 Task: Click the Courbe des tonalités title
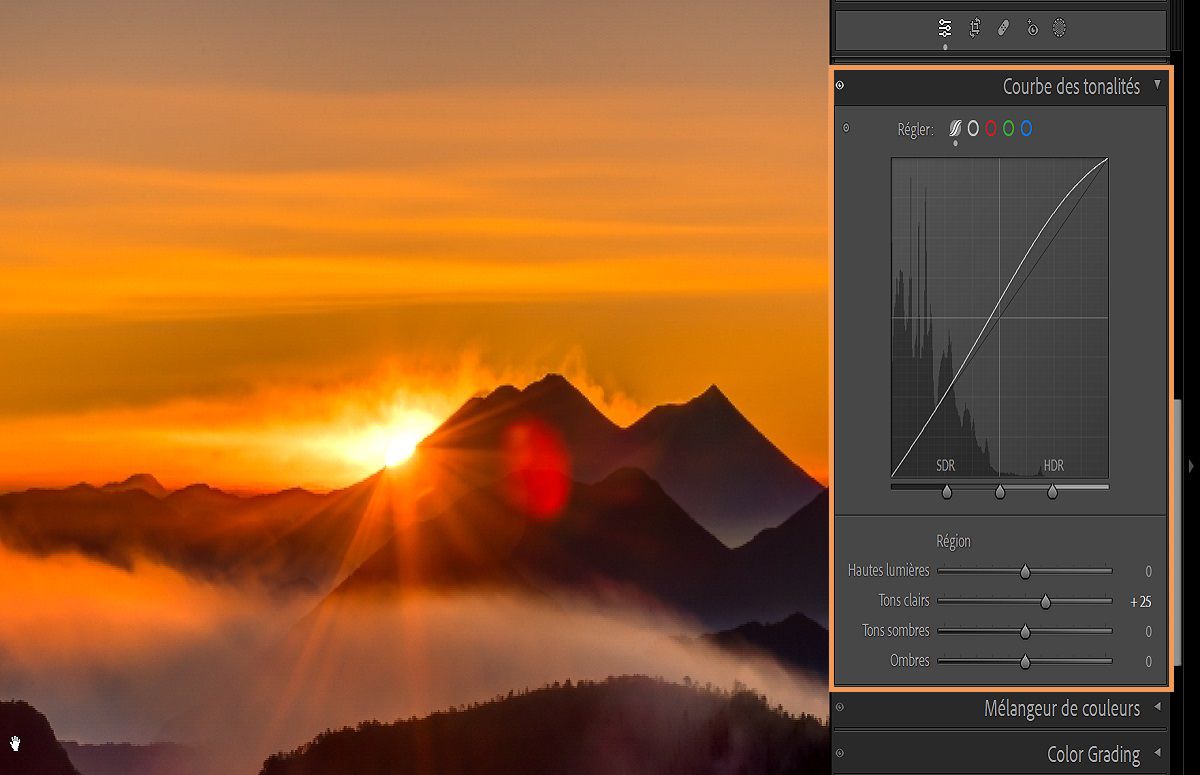click(x=1071, y=87)
